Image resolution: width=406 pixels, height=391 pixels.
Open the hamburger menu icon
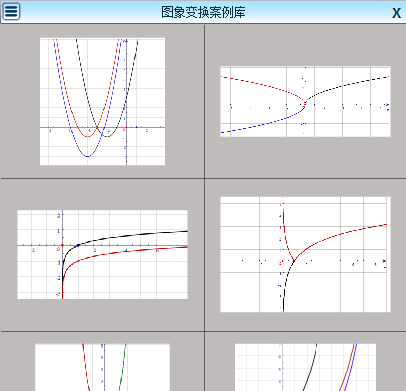coord(11,11)
